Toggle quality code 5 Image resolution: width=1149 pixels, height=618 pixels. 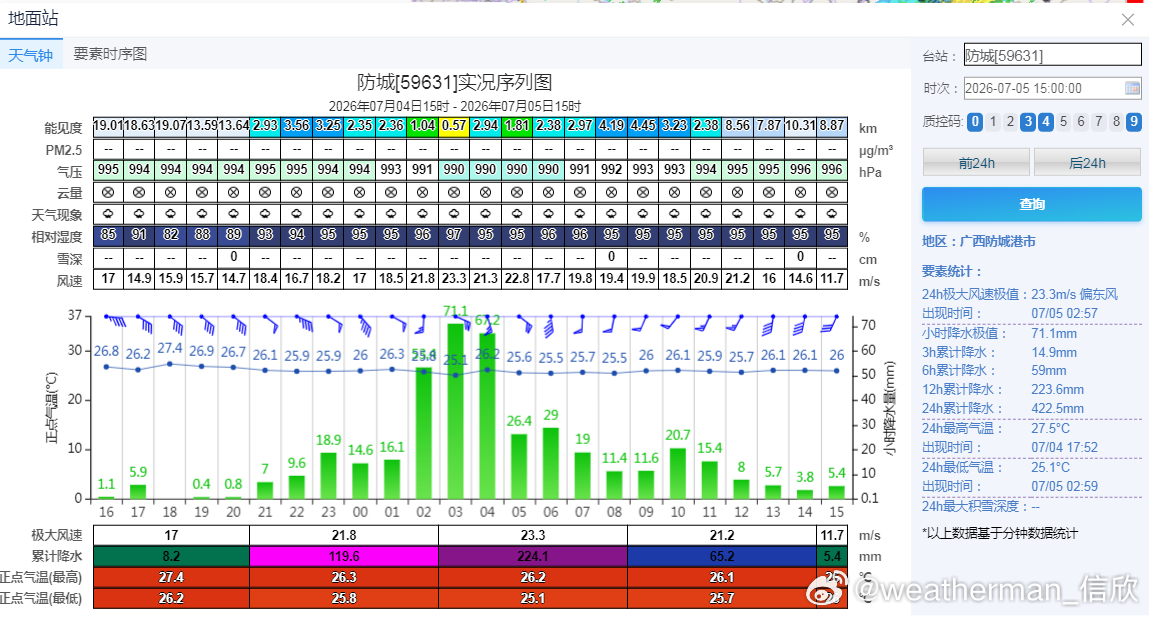(x=1063, y=122)
